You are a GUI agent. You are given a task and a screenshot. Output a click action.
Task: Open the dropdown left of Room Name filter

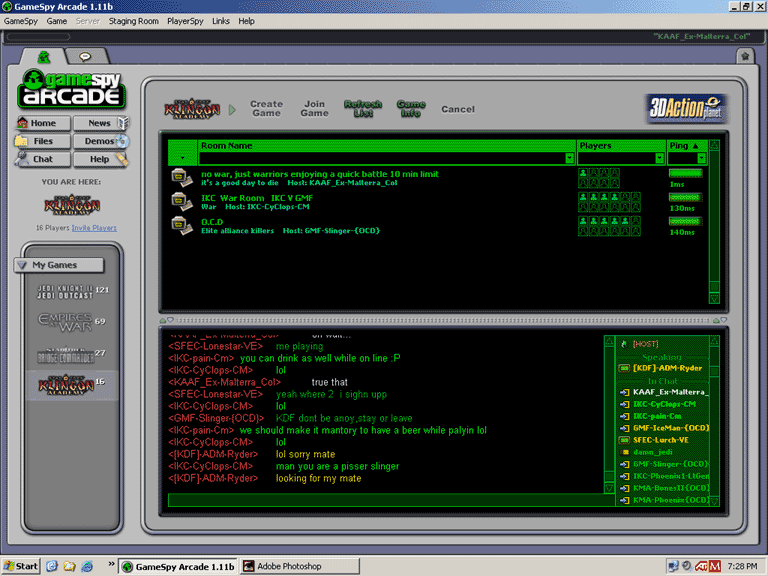pyautogui.click(x=183, y=158)
